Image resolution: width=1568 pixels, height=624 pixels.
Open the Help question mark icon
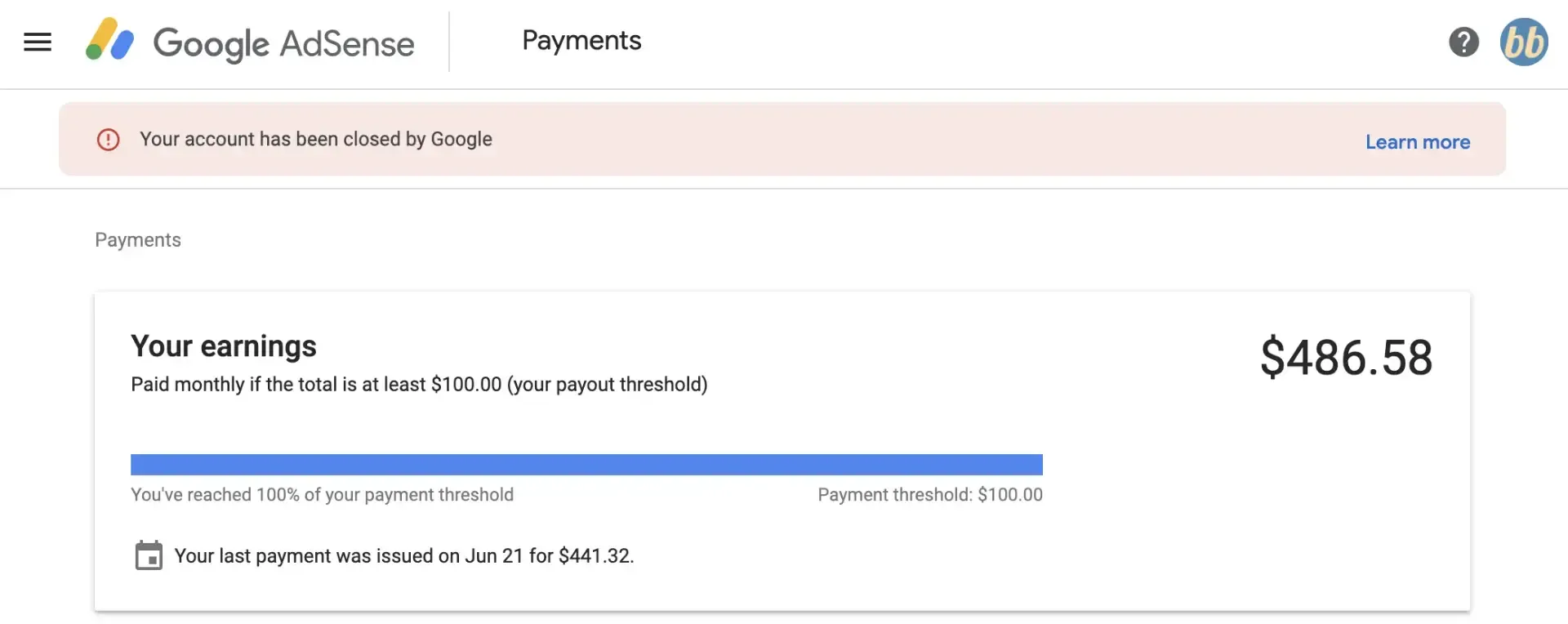(x=1463, y=42)
